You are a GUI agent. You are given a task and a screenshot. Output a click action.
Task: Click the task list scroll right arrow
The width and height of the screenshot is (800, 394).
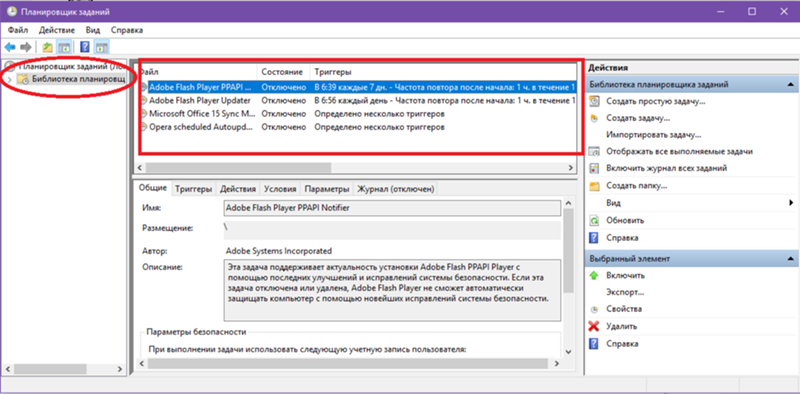point(571,167)
